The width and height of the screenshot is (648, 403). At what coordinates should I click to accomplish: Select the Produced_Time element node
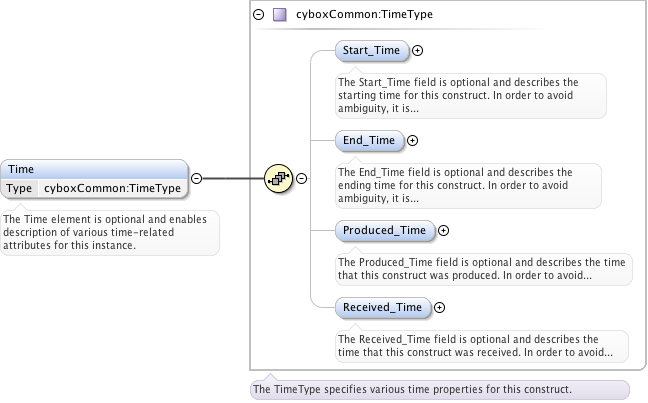384,230
